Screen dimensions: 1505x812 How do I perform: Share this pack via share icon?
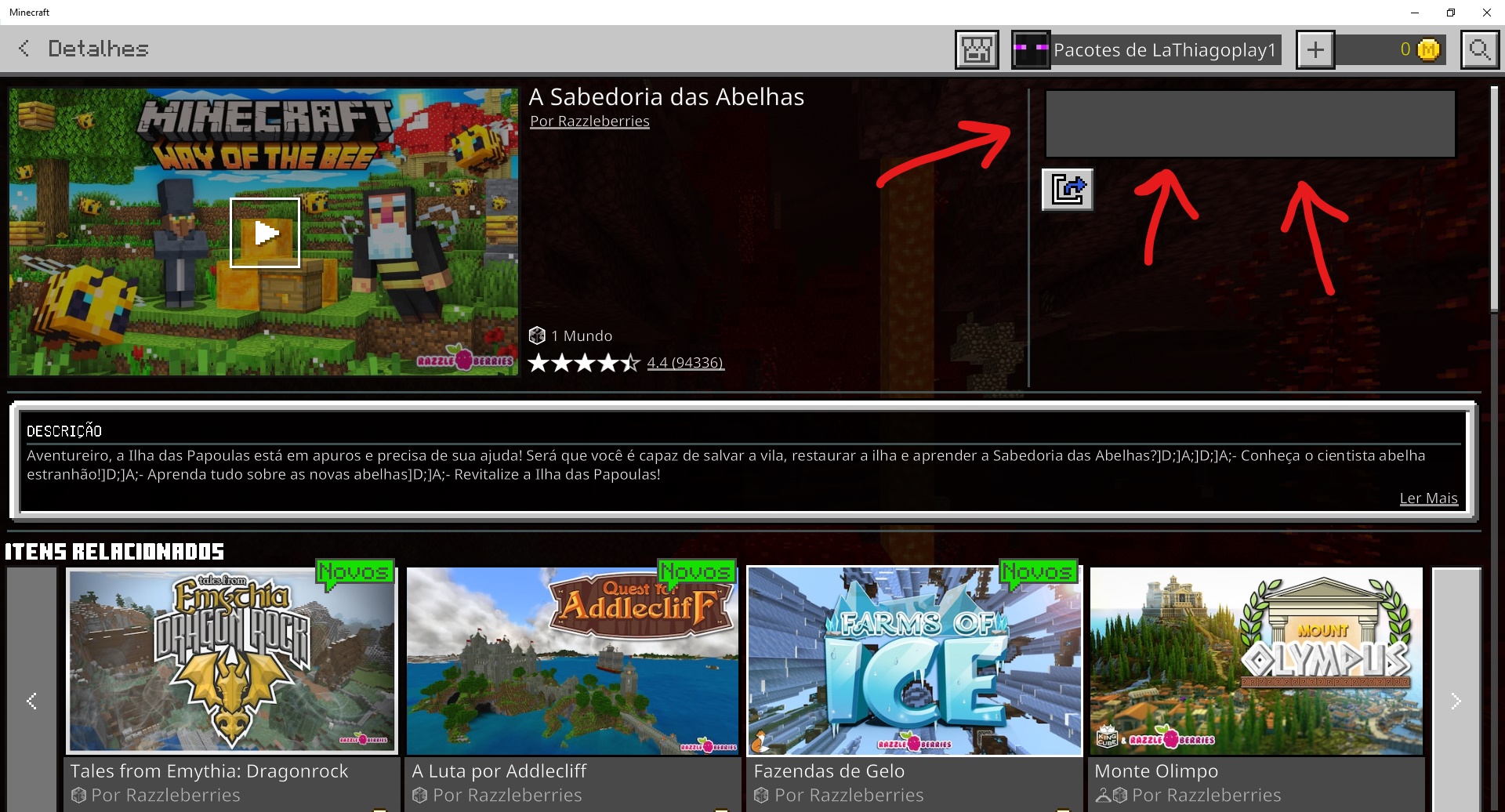tap(1068, 190)
